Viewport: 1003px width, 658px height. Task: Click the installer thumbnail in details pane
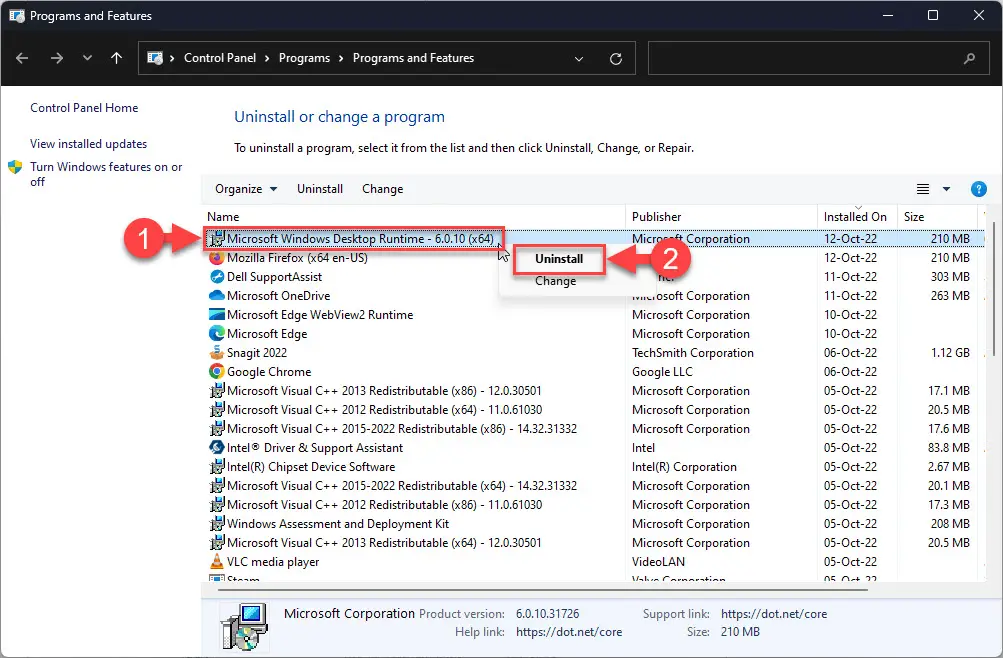click(x=244, y=626)
